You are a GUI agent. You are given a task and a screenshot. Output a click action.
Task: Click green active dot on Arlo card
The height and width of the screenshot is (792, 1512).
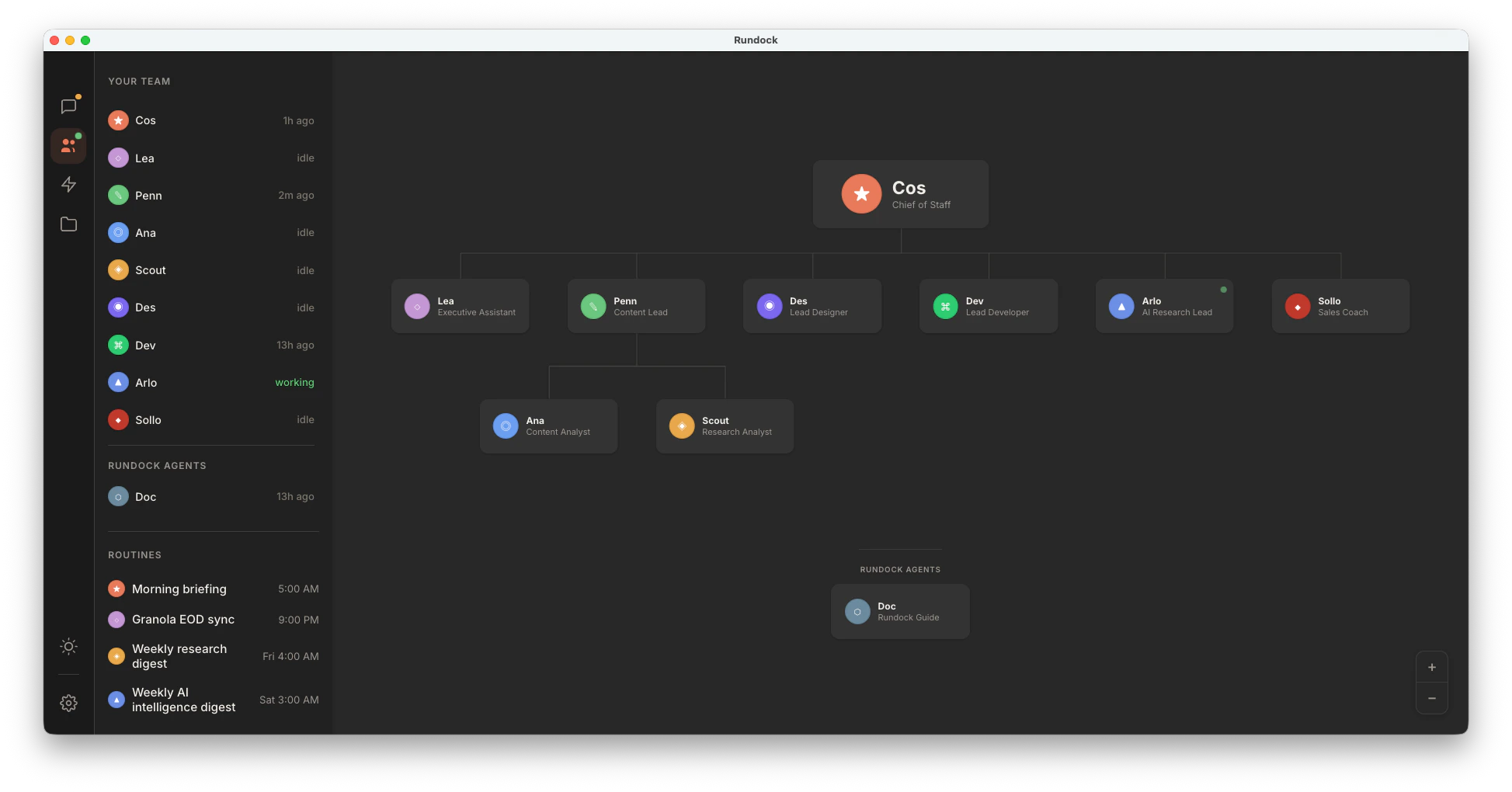(1223, 290)
